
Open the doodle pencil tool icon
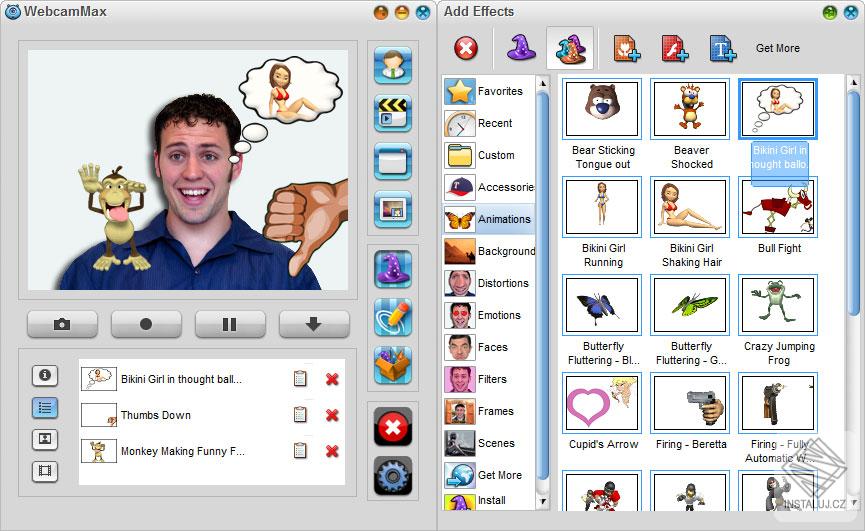pyautogui.click(x=393, y=317)
